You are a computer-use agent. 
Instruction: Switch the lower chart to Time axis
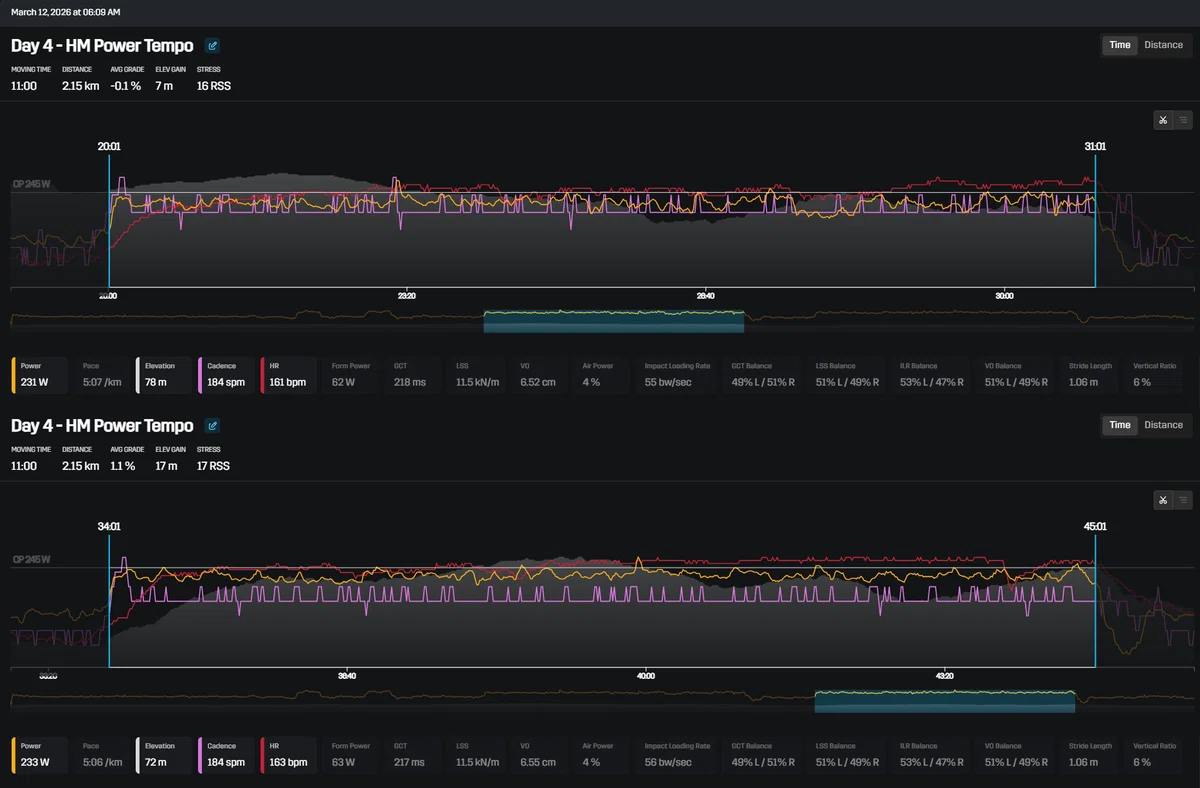tap(1120, 425)
